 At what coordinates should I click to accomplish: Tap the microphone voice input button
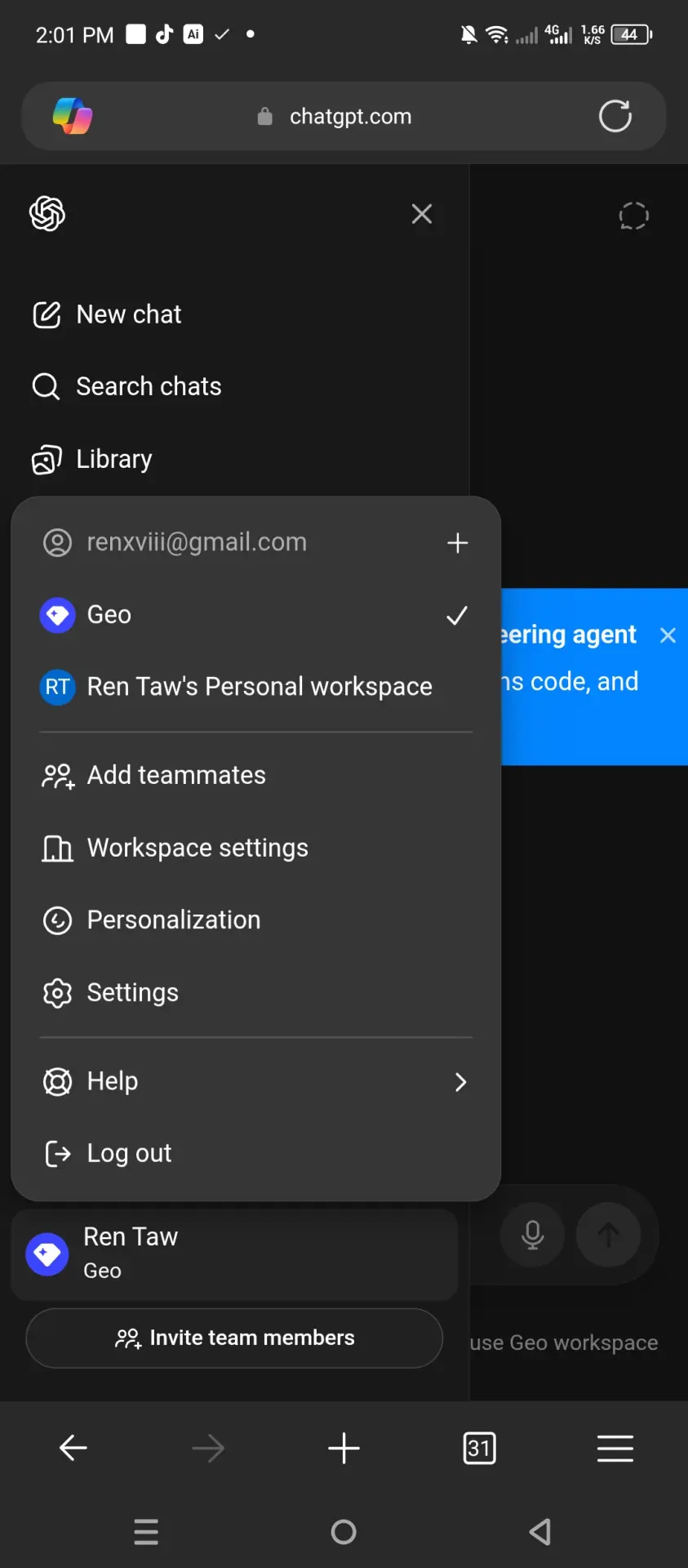[x=532, y=1235]
